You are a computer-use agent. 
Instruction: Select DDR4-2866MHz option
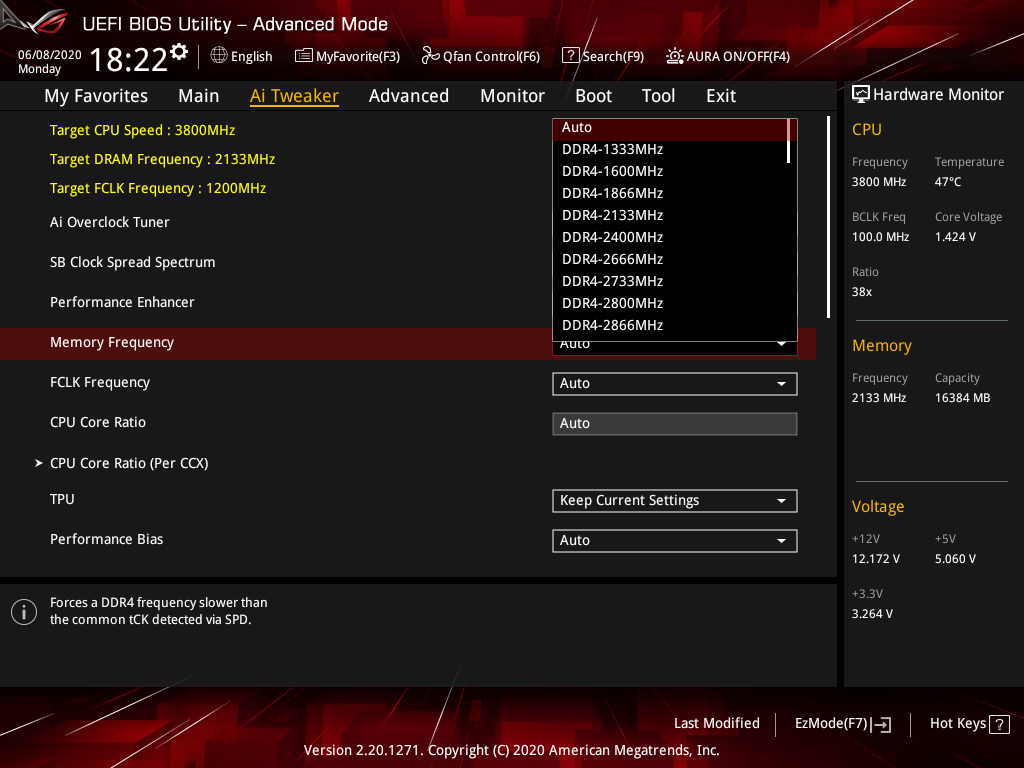670,326
